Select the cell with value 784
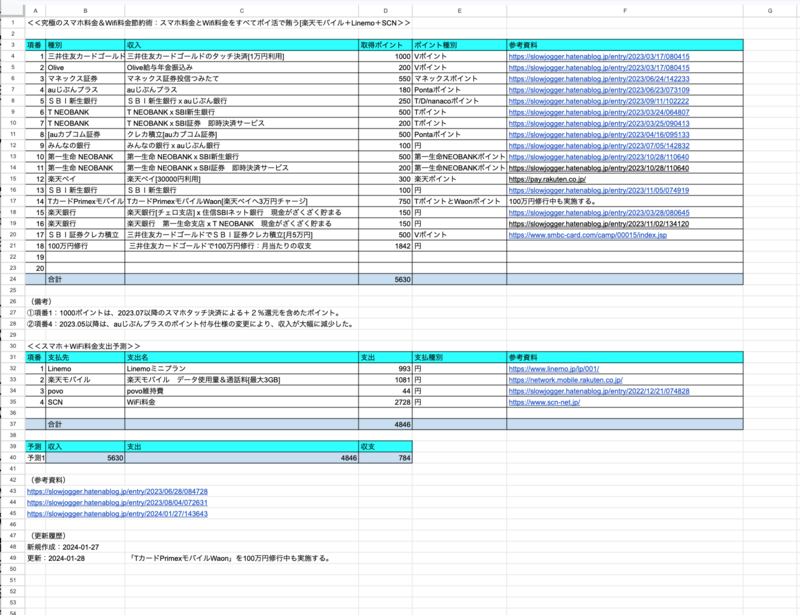The image size is (800, 615). tap(385, 458)
